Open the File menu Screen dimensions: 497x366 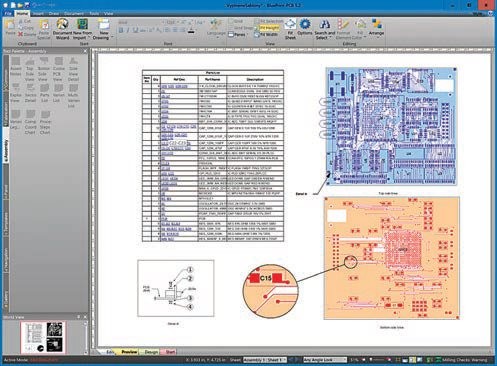coord(8,14)
